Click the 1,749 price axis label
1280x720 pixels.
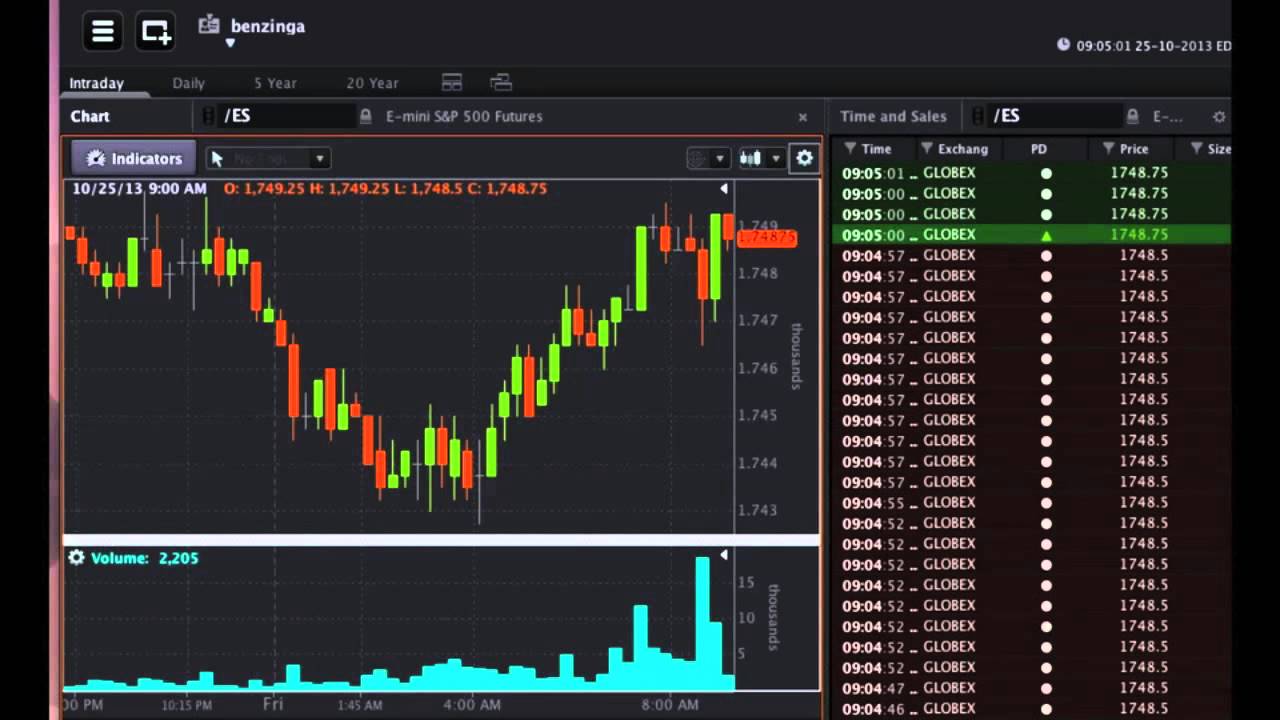(x=758, y=225)
